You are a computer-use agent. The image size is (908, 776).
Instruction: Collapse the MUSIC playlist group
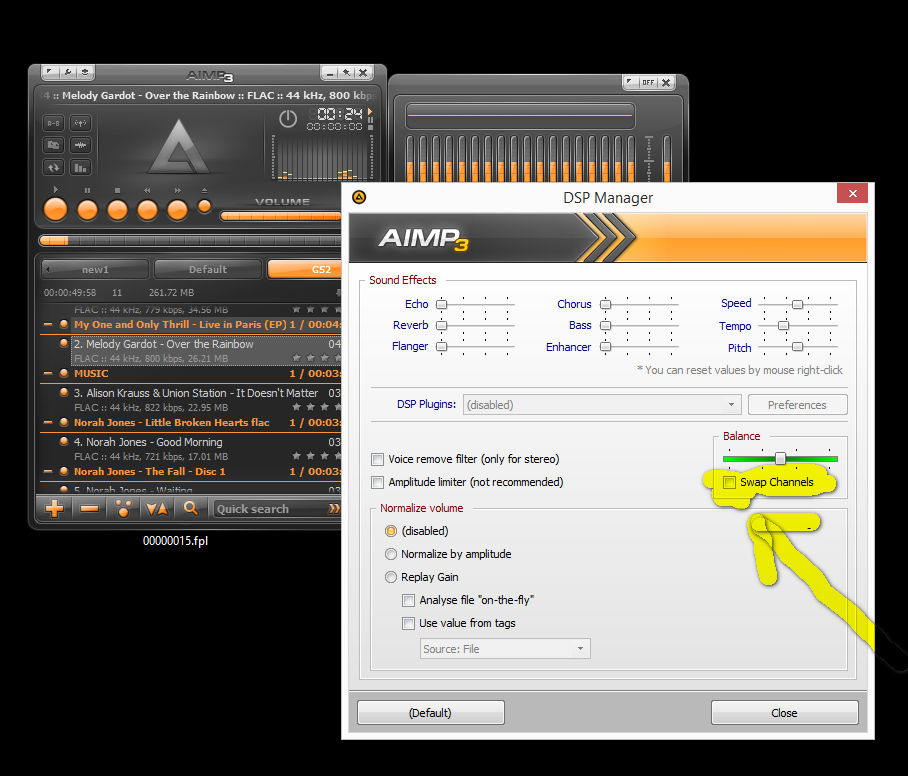[46, 374]
